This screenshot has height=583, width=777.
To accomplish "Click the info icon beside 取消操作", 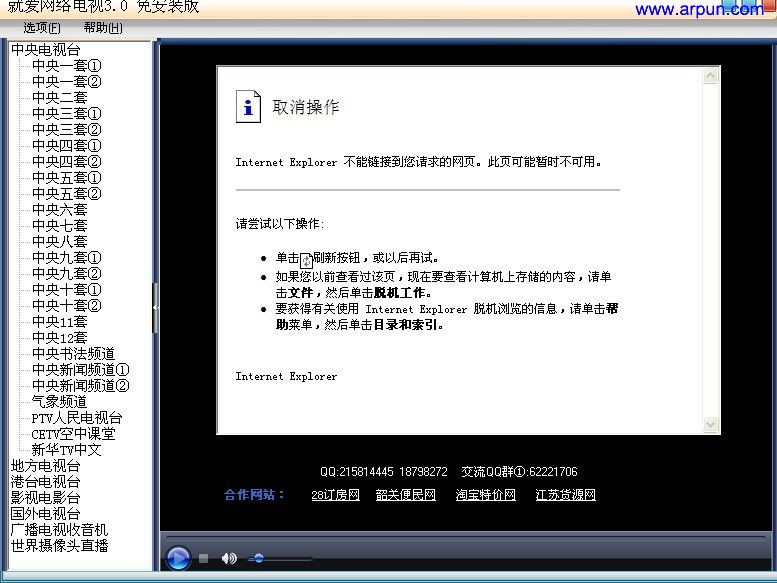I will coord(248,107).
